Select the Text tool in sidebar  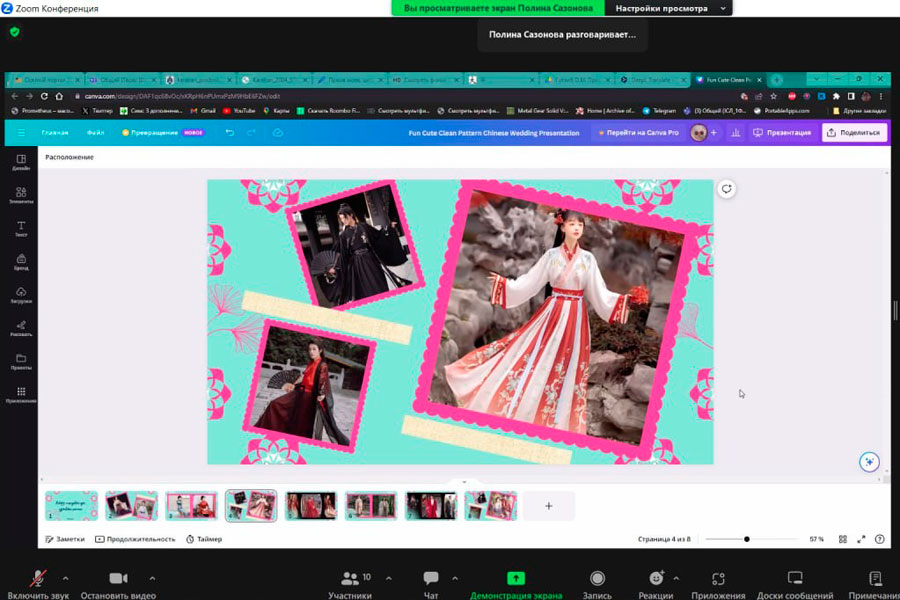[x=21, y=228]
